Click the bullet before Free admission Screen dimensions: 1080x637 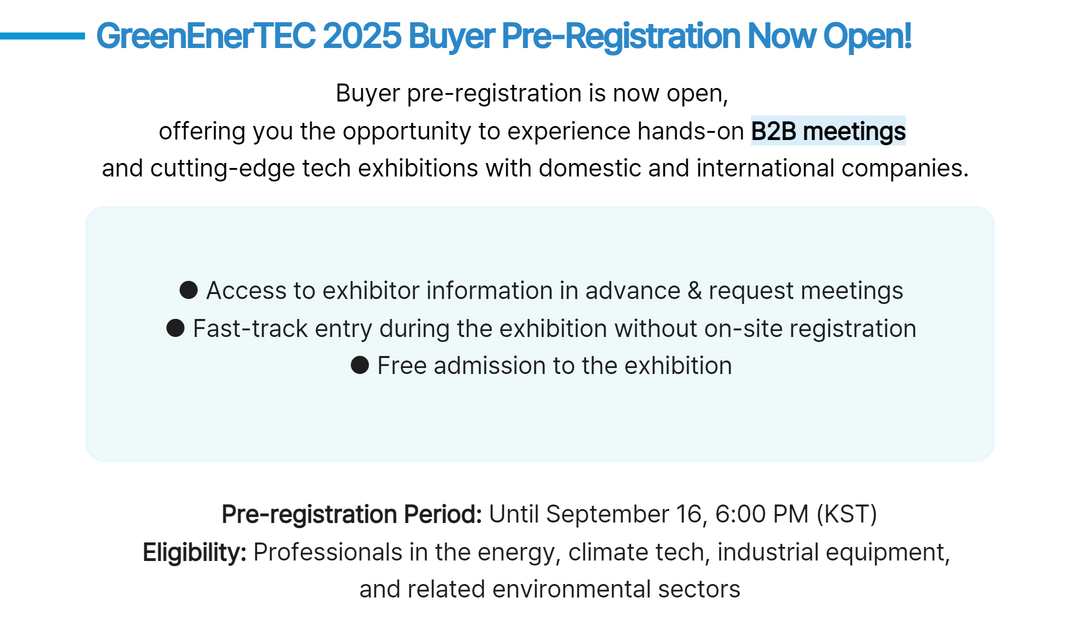(x=360, y=365)
